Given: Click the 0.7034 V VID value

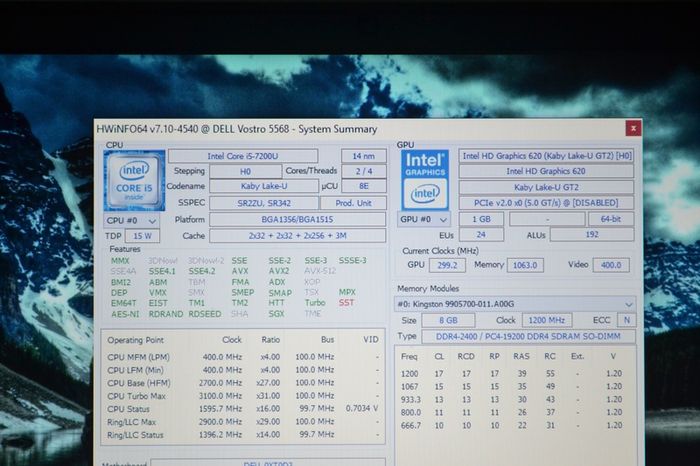Looking at the screenshot, I should (x=362, y=408).
